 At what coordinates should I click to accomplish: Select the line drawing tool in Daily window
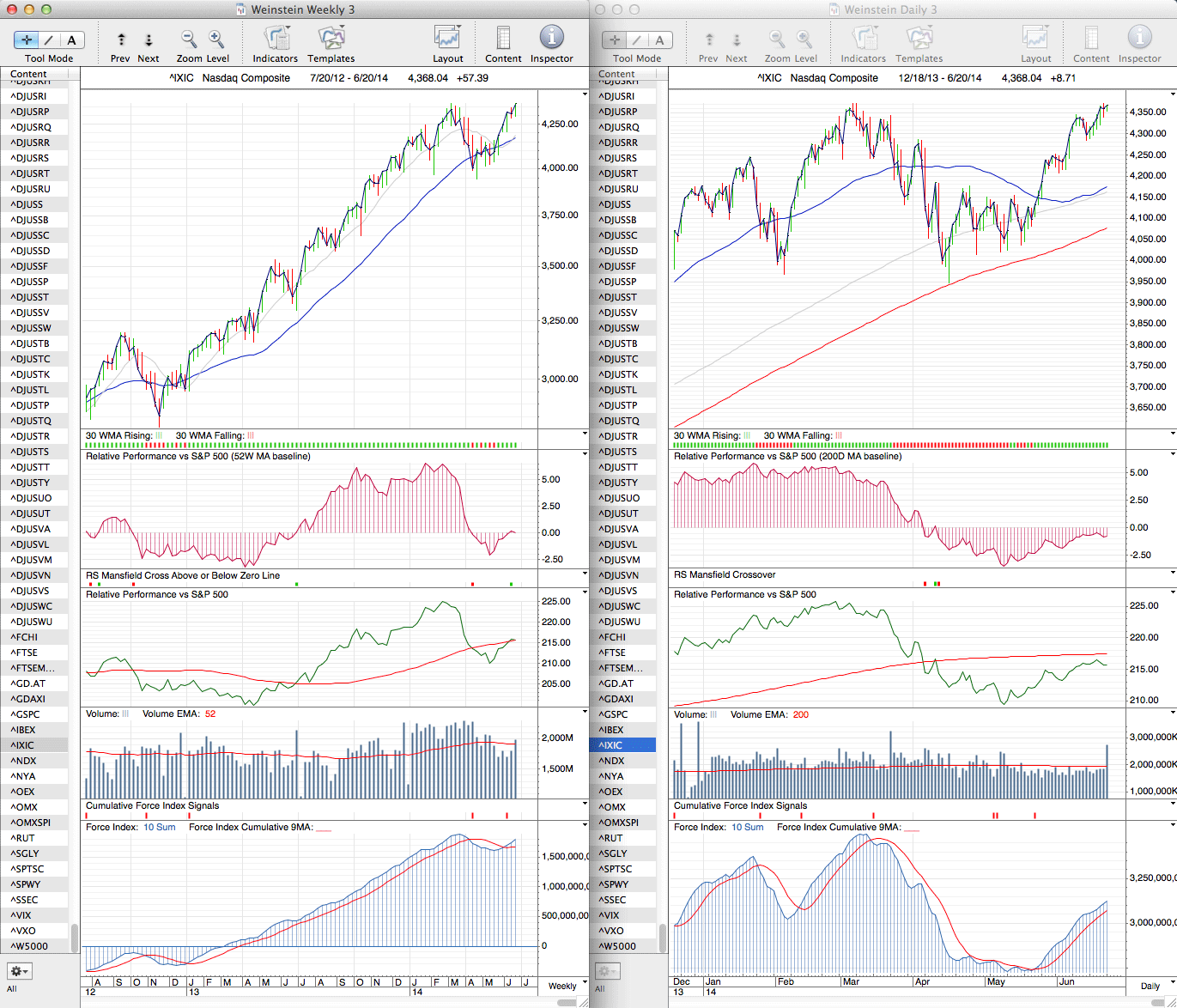[x=637, y=39]
